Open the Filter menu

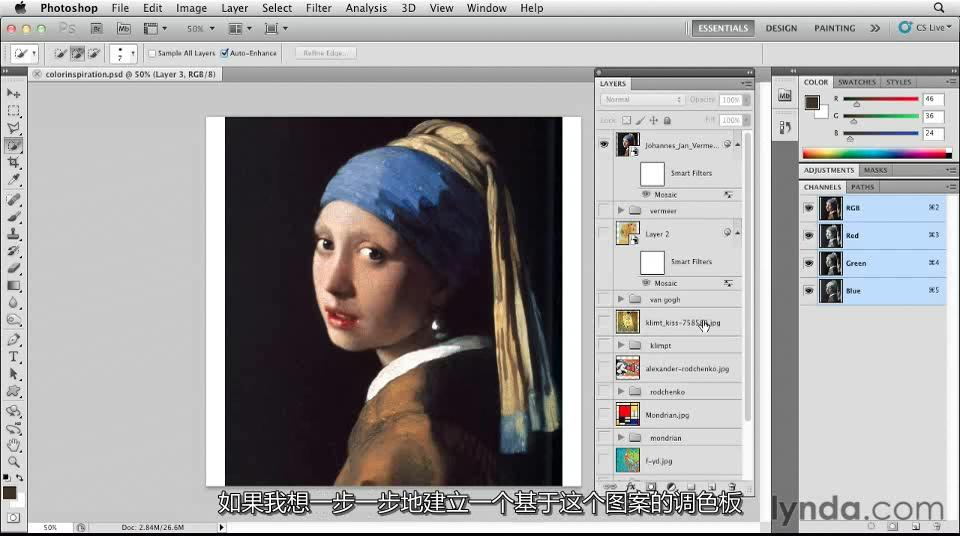319,8
